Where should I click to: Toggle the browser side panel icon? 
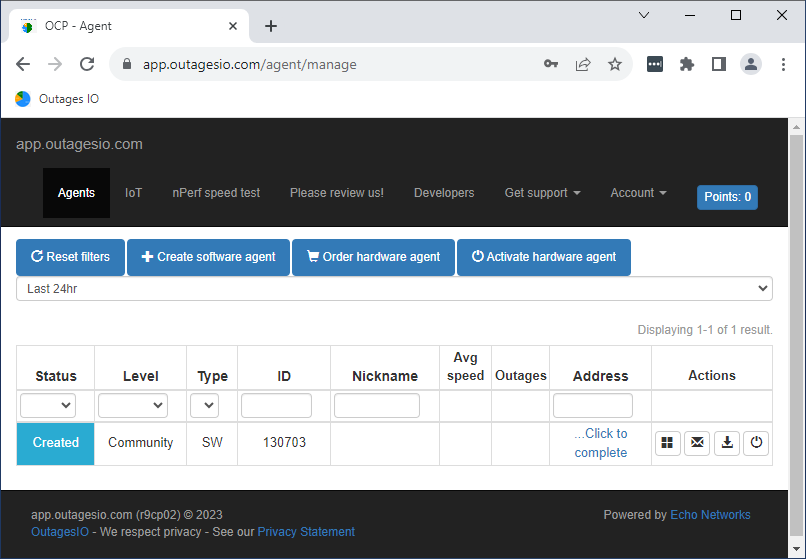pos(719,64)
